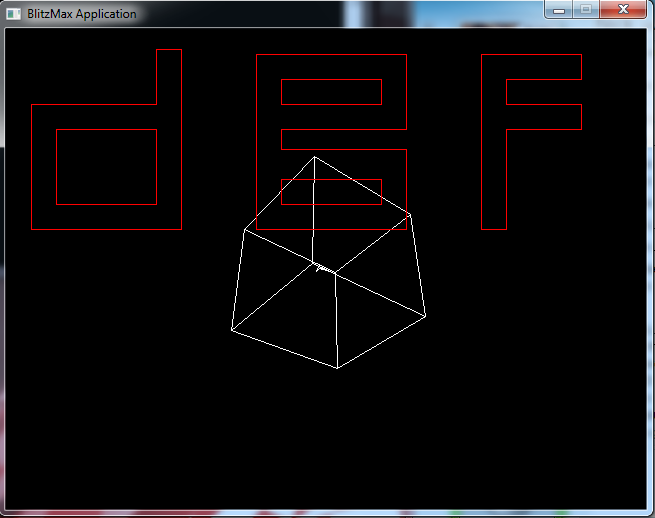
Task: Click the upper inner rectangle of letter e
Action: [x=331, y=92]
